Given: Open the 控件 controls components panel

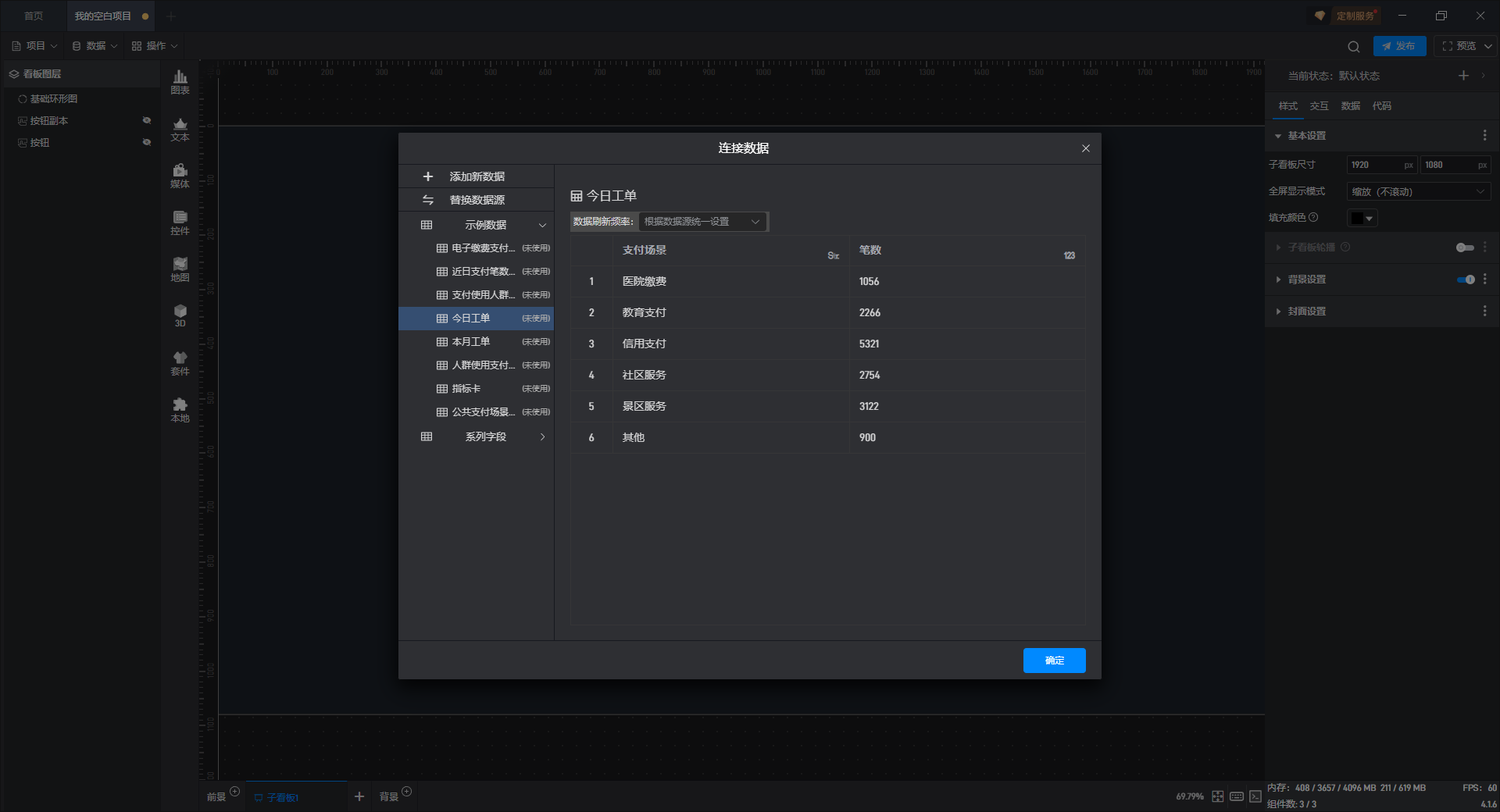Looking at the screenshot, I should (180, 223).
